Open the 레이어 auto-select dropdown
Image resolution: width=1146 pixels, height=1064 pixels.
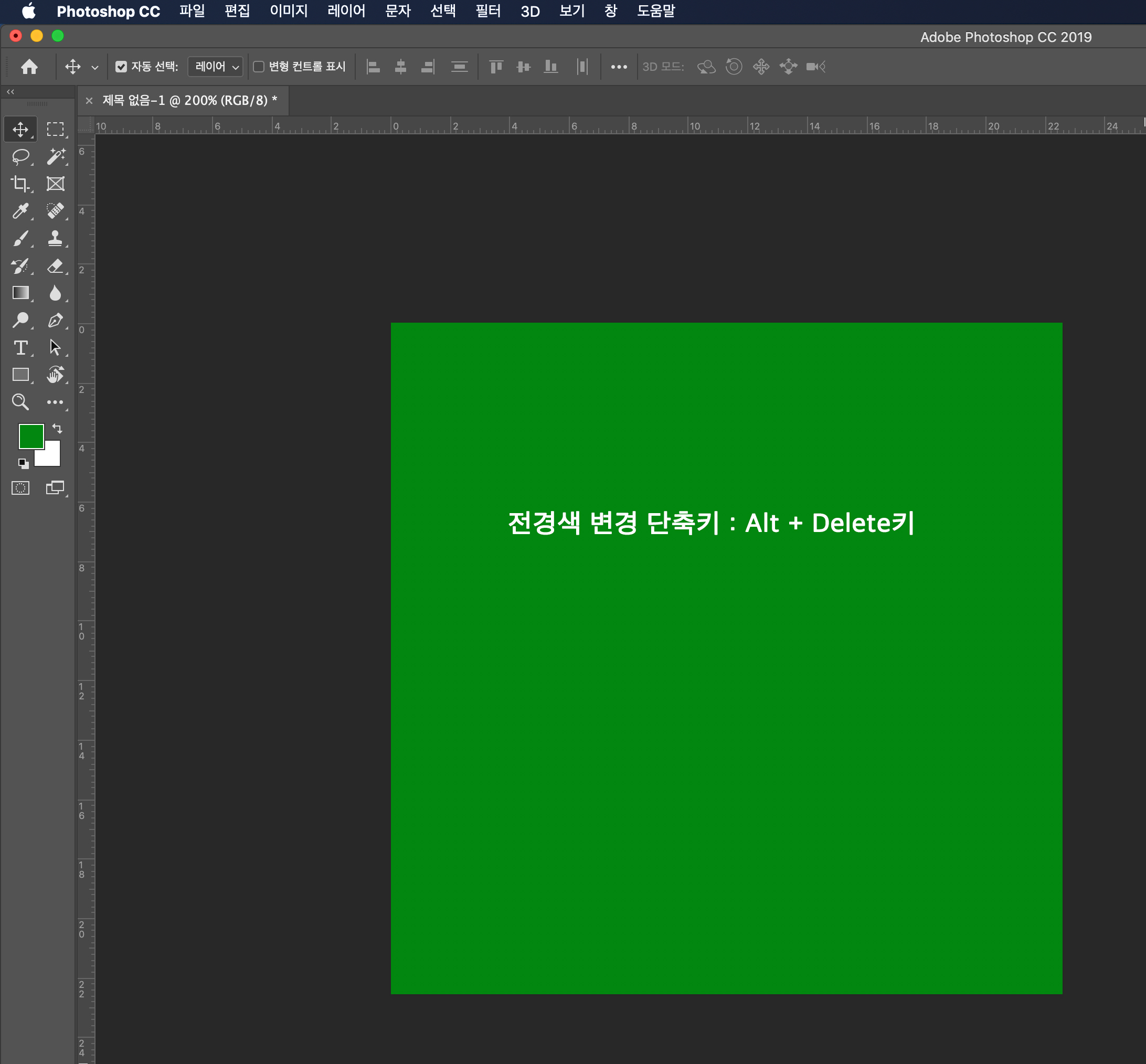(x=215, y=67)
